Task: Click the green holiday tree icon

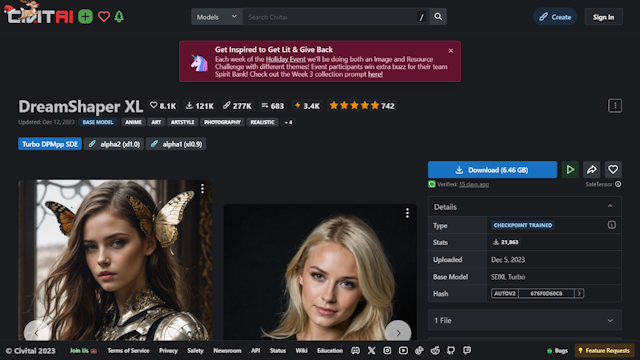Action: click(119, 17)
